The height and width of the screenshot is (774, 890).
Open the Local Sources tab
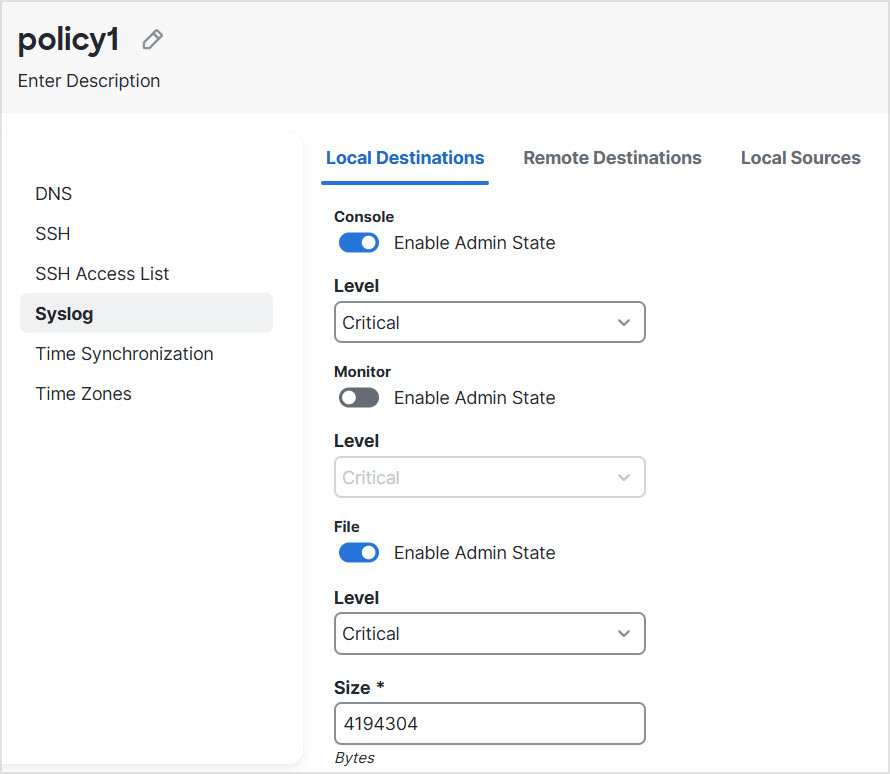pyautogui.click(x=800, y=157)
